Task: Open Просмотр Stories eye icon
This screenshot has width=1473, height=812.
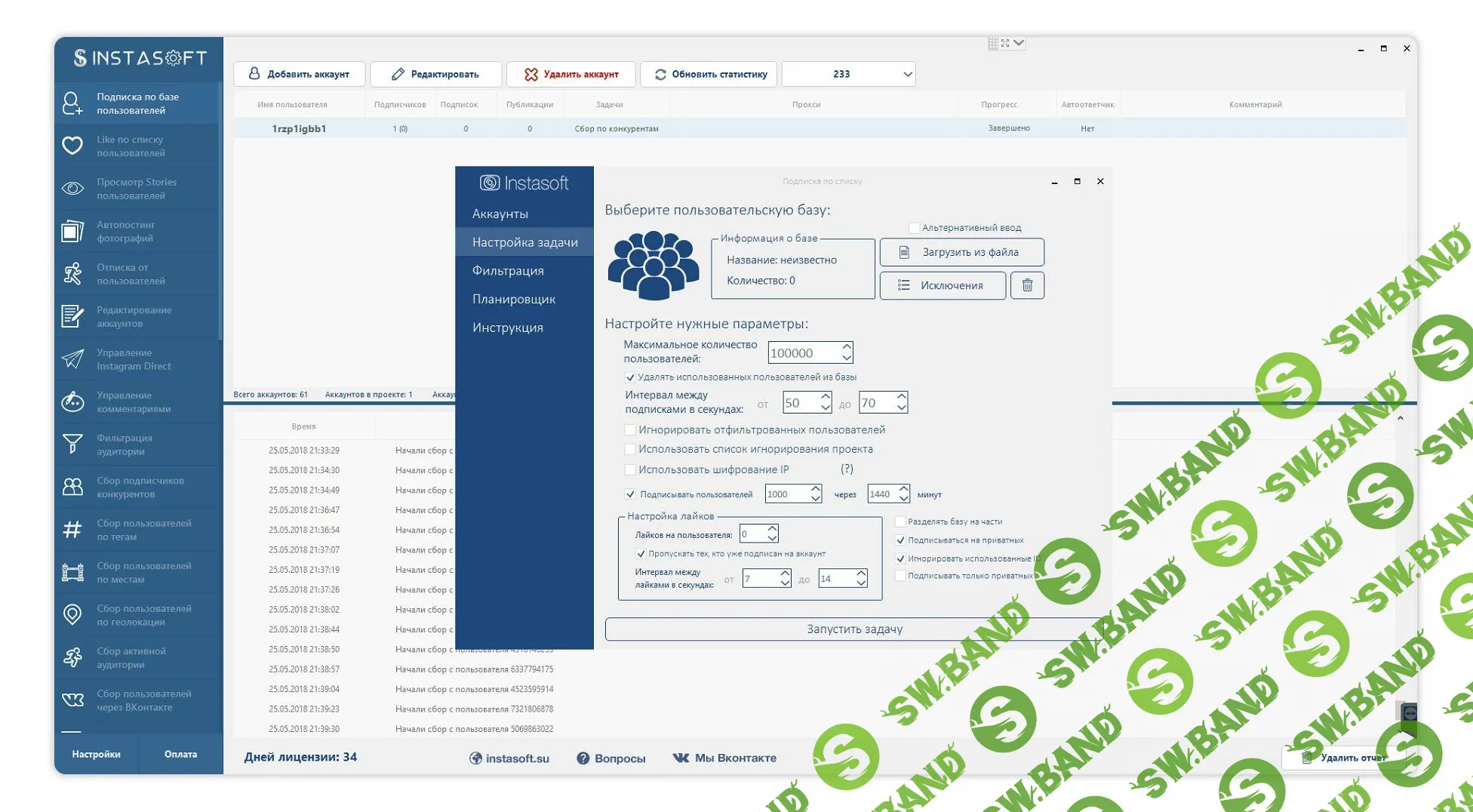Action: pos(72,189)
